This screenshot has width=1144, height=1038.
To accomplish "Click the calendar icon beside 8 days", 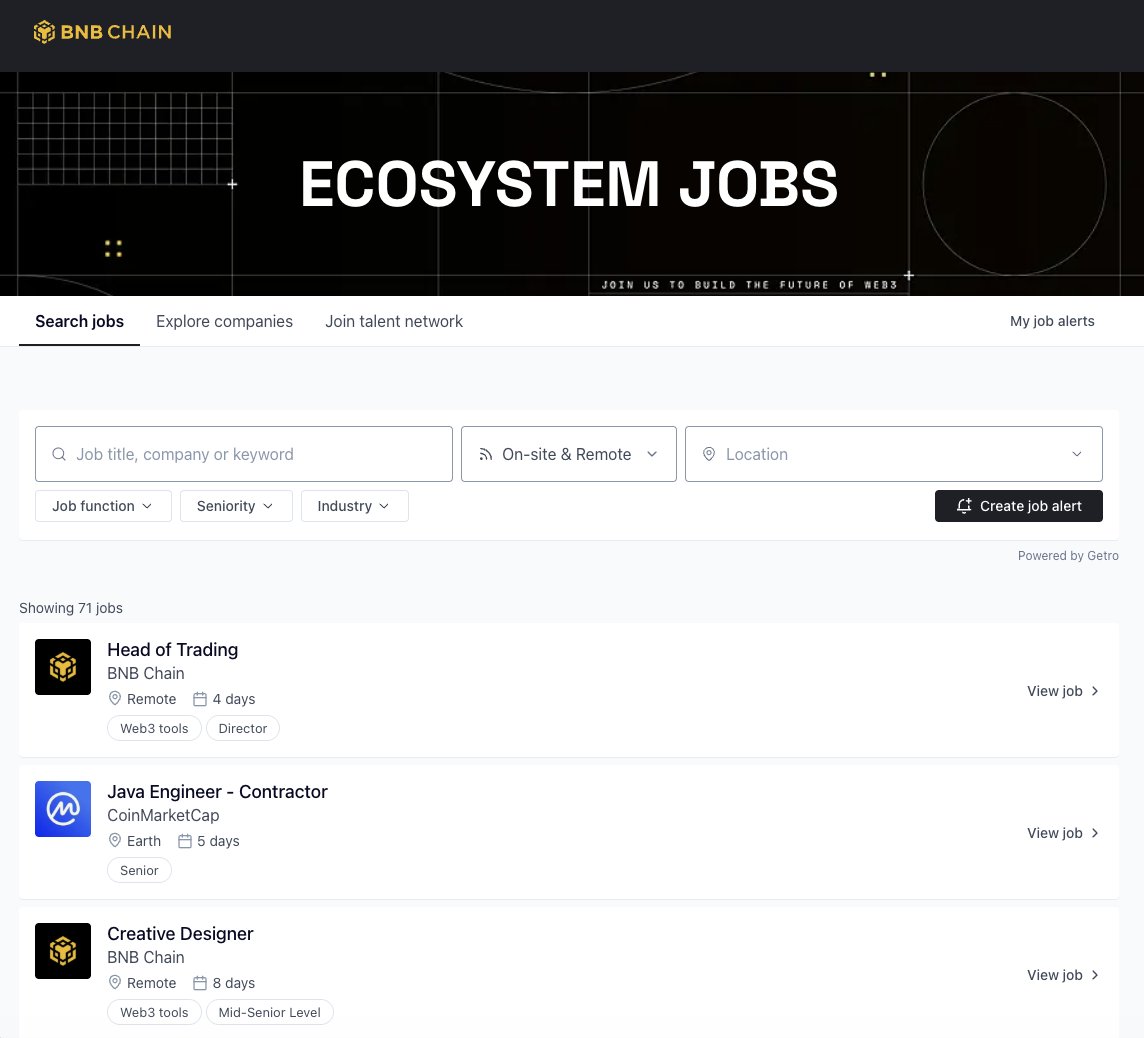I will tap(200, 983).
